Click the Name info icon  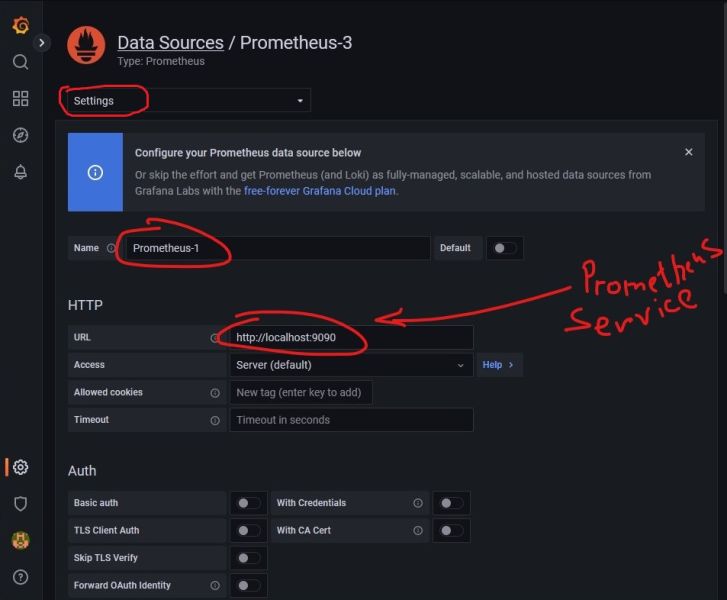[x=111, y=248]
